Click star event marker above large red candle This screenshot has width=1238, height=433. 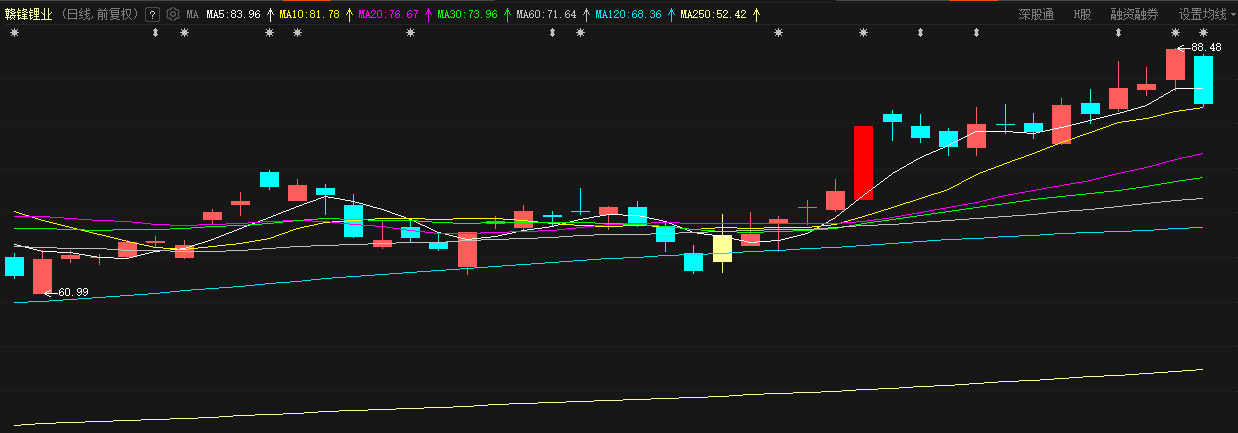click(864, 34)
